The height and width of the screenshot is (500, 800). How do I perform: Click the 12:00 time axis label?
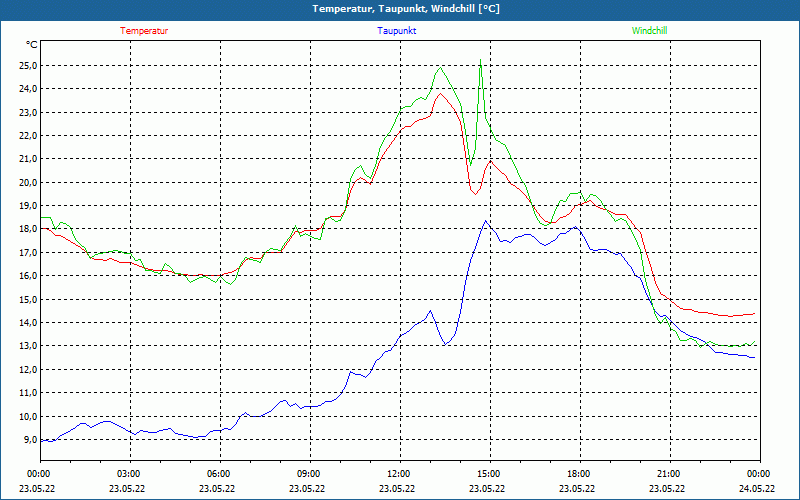tap(400, 474)
